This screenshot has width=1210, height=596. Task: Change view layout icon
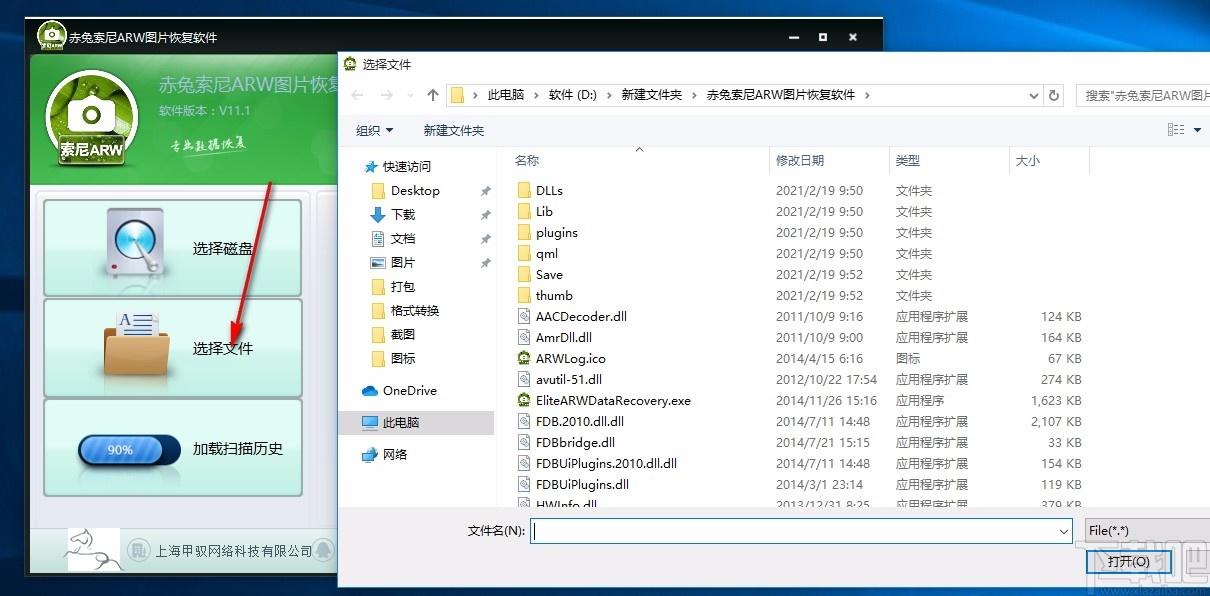(x=1175, y=130)
